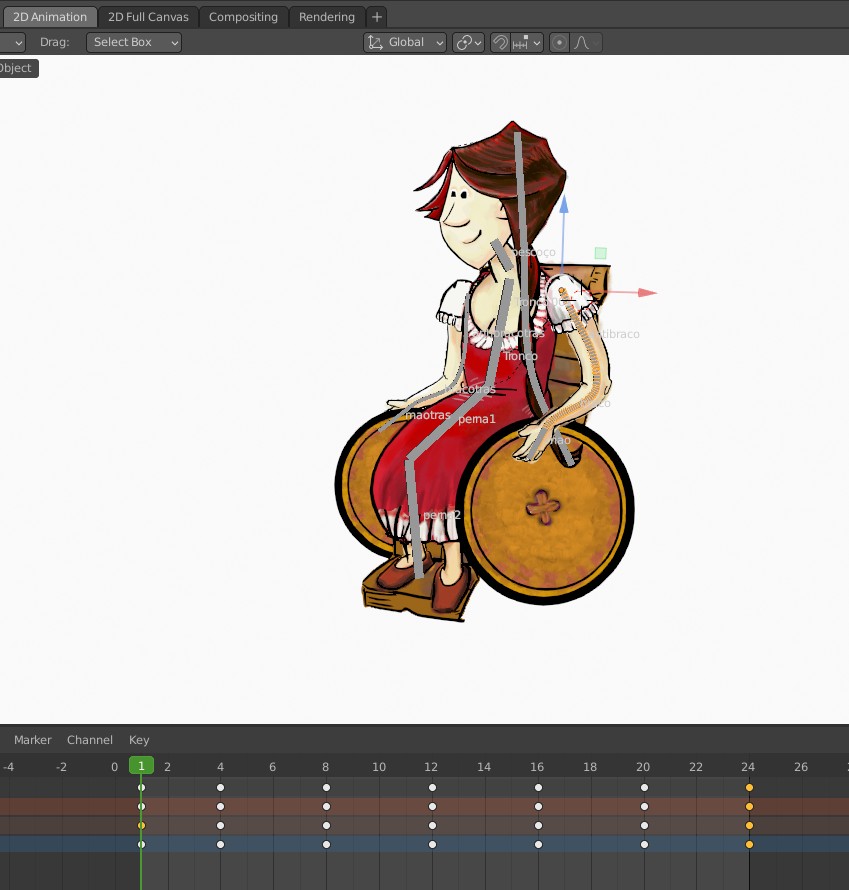
Task: Click the red X-axis gizmo arrow
Action: [647, 292]
